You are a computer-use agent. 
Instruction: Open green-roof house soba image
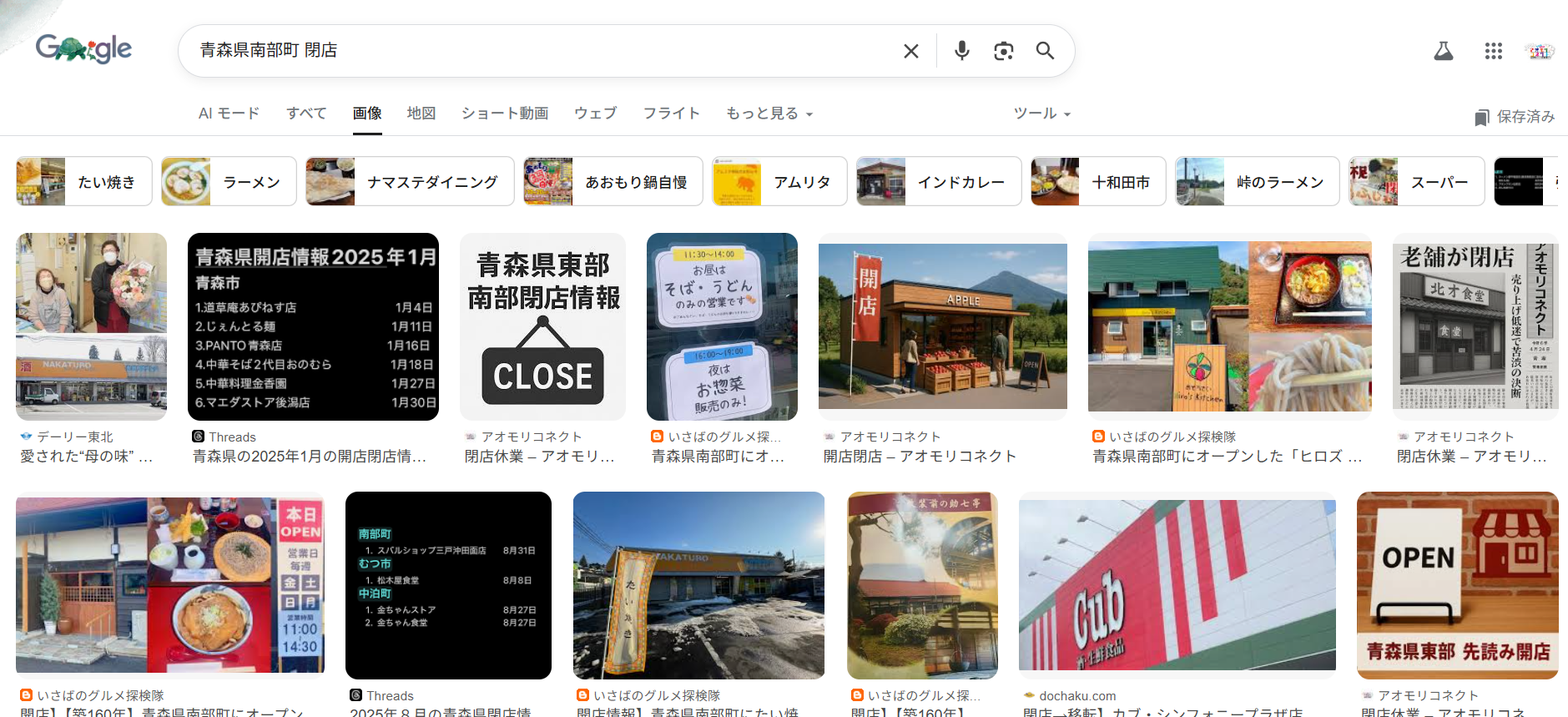[x=1230, y=326]
